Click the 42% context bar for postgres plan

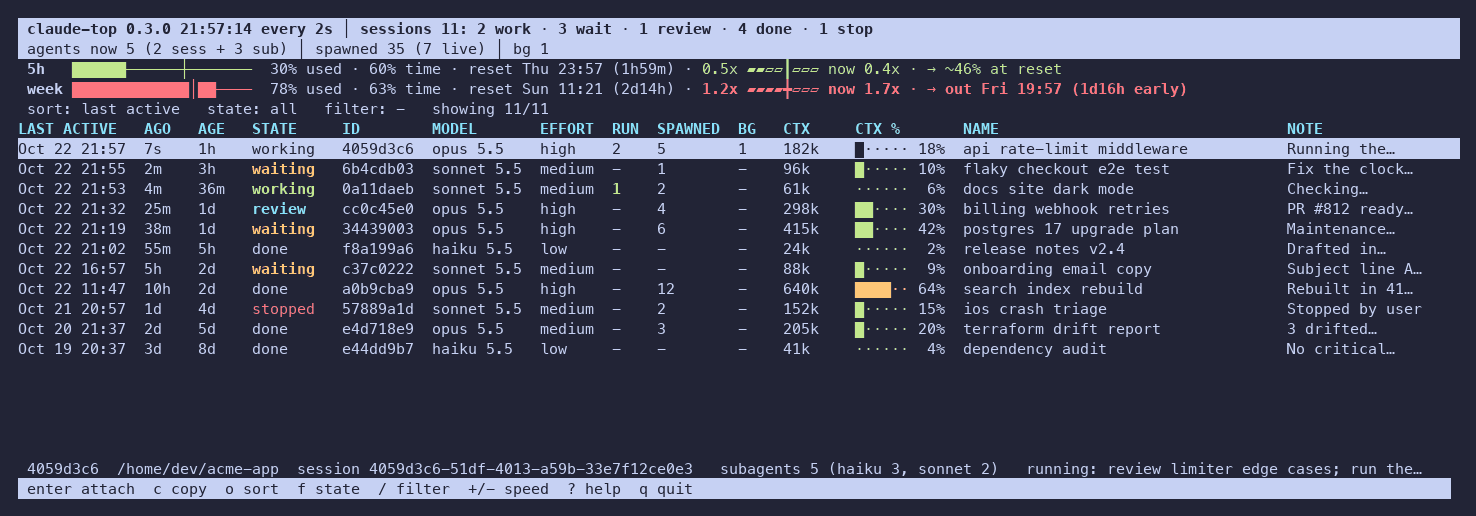click(881, 229)
